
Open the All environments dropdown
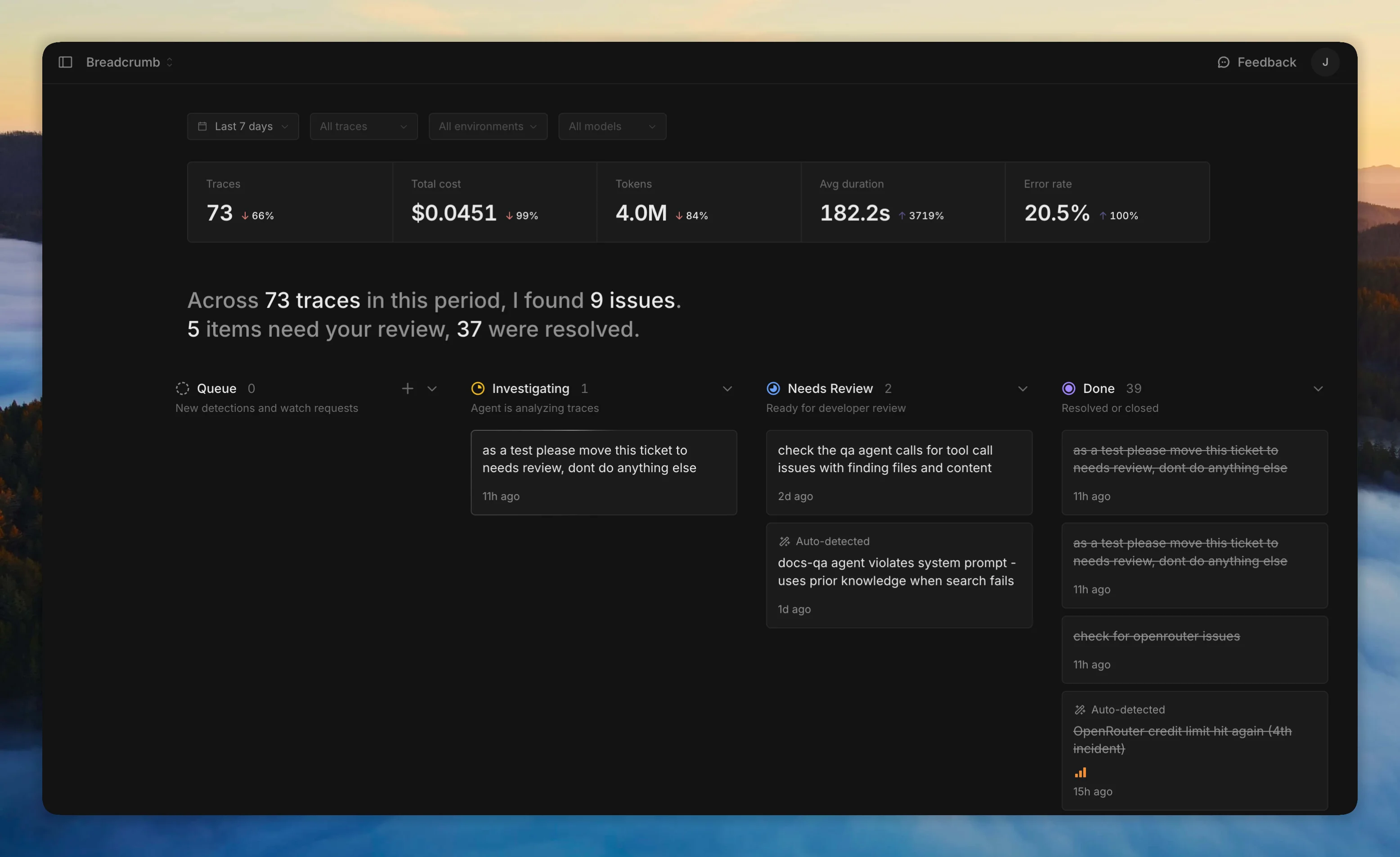(488, 126)
